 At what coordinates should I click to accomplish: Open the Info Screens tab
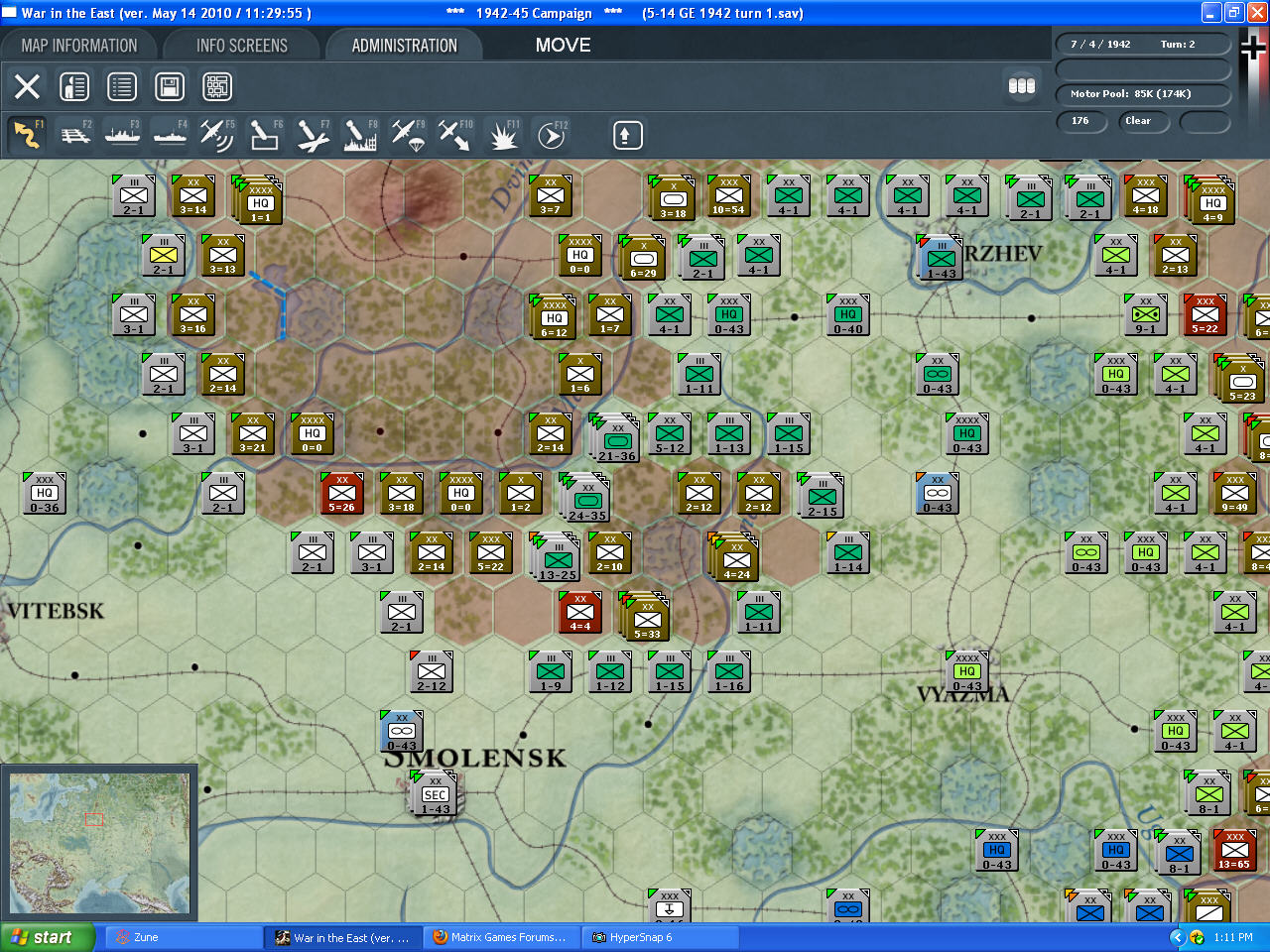tap(242, 46)
